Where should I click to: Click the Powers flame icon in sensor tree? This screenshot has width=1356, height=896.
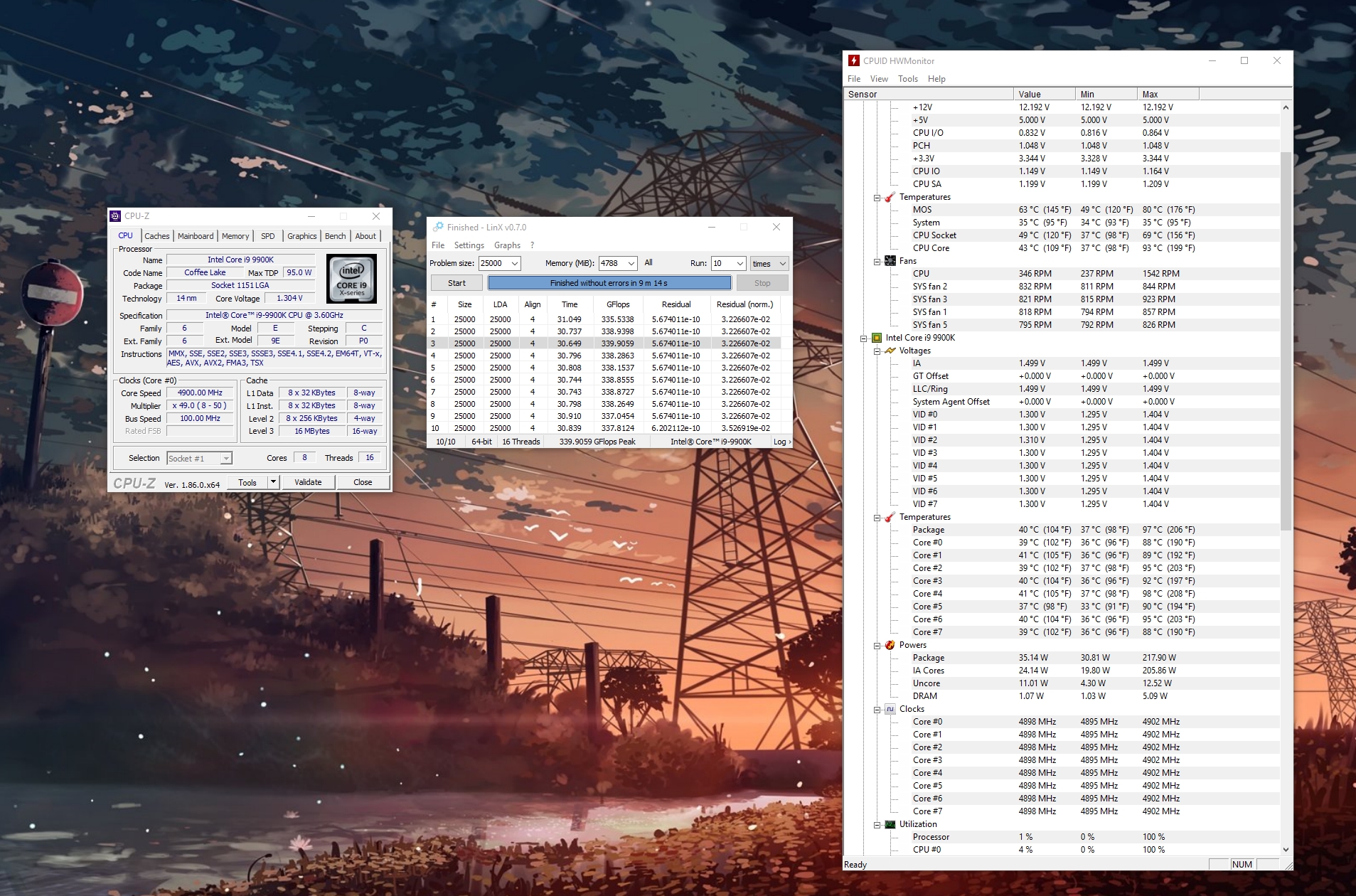(890, 645)
